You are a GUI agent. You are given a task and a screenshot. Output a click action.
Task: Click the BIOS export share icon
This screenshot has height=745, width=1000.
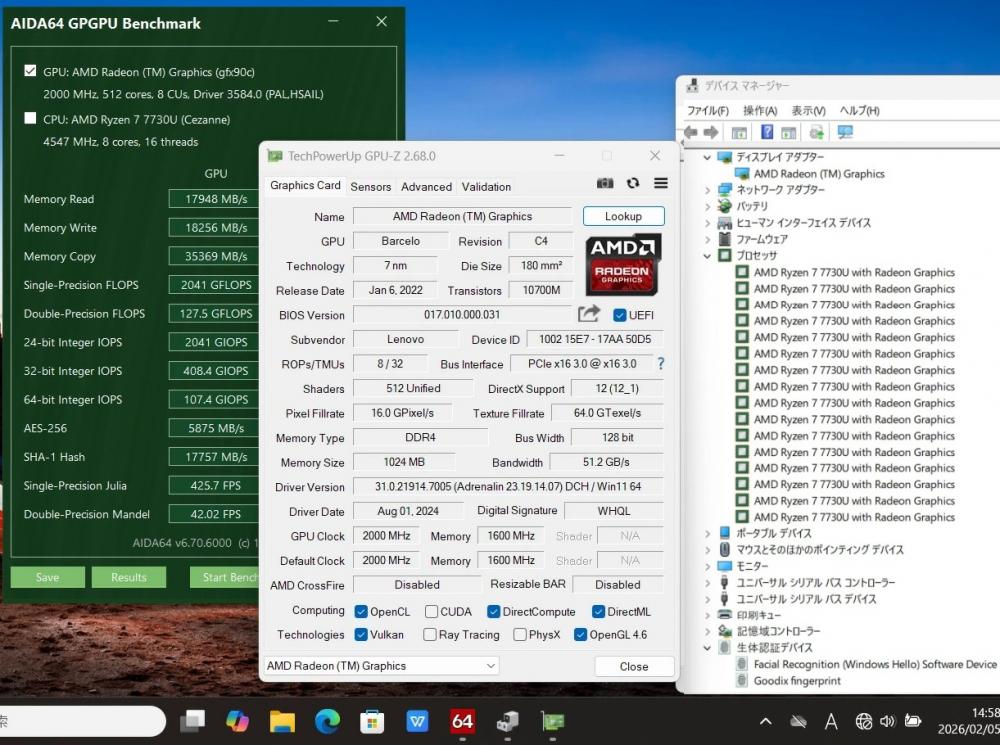coord(589,314)
